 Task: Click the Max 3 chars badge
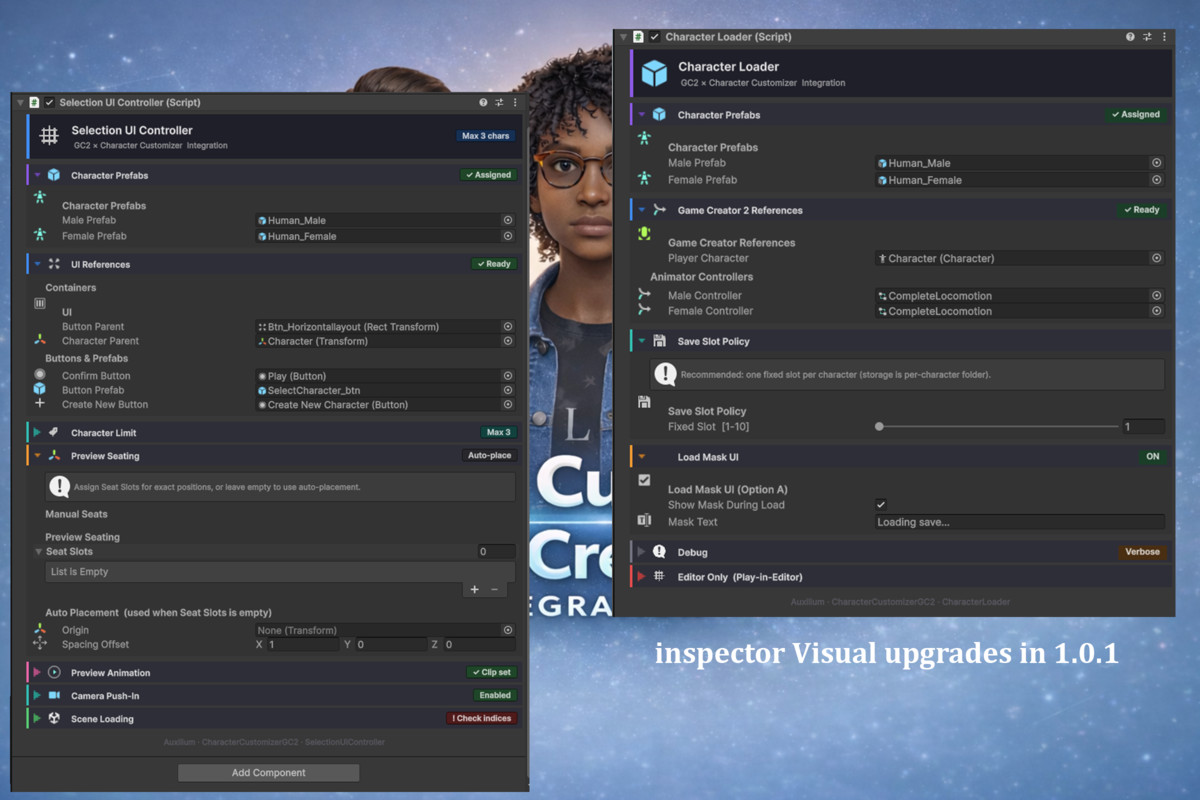click(x=485, y=135)
